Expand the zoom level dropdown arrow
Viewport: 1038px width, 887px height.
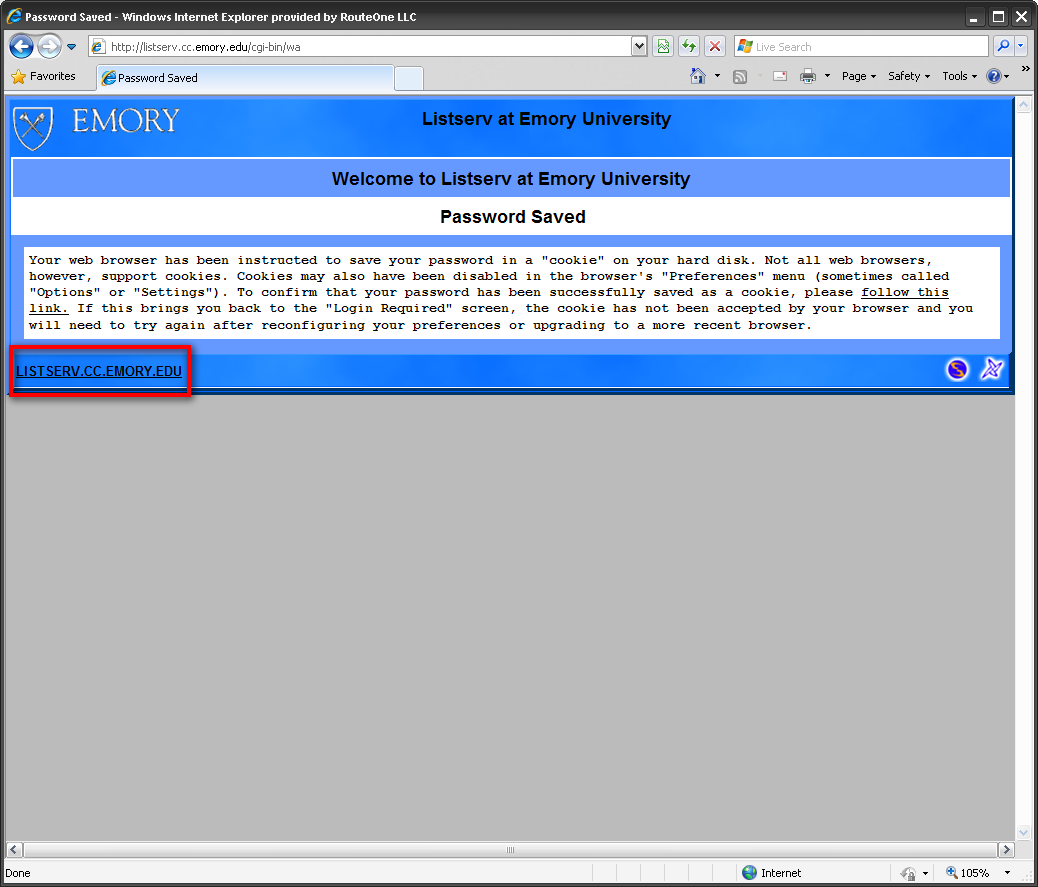(x=1008, y=873)
